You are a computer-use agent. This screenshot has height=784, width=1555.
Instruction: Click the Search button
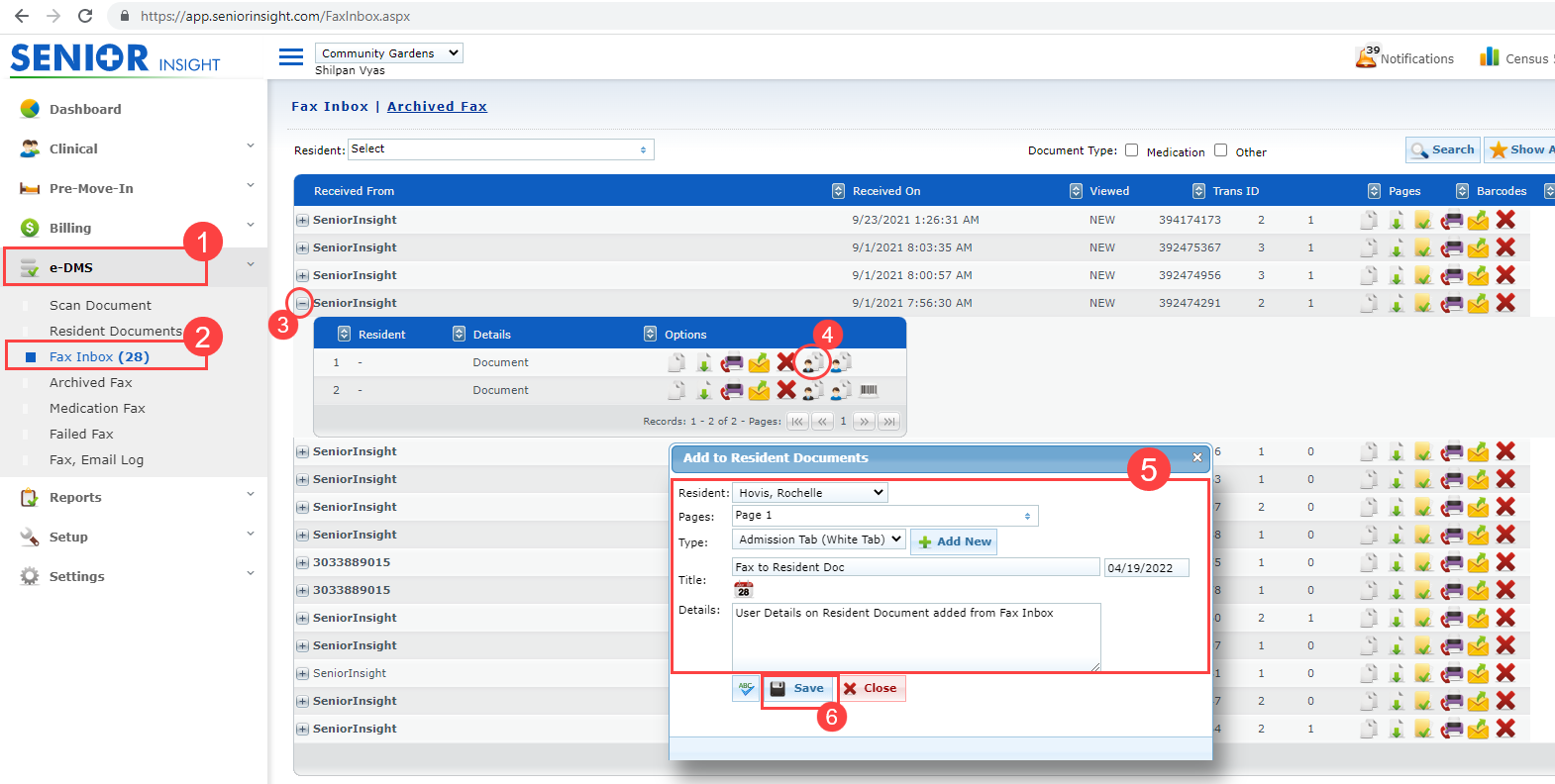1443,149
